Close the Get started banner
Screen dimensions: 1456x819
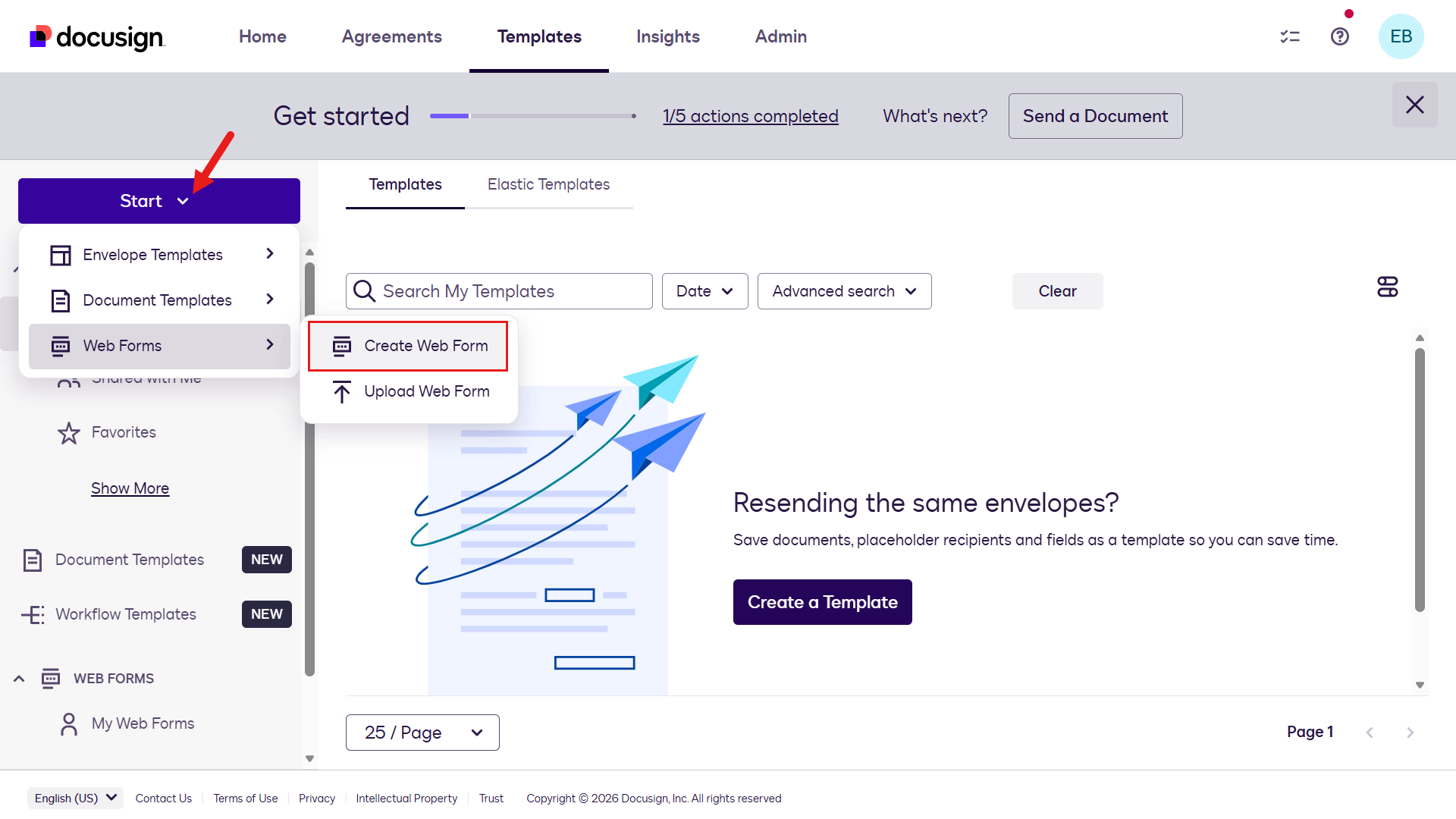pyautogui.click(x=1415, y=105)
